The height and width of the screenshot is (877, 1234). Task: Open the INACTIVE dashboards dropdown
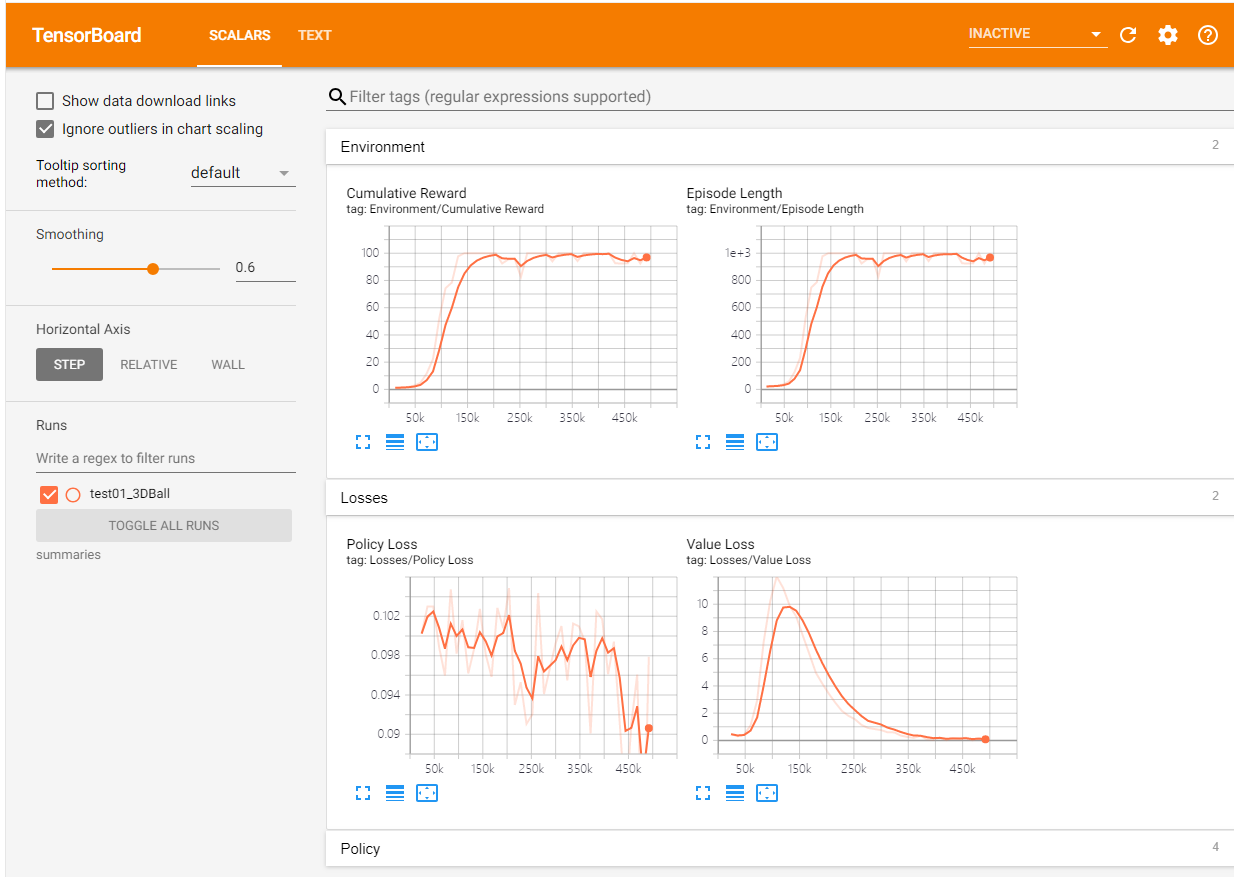[x=1037, y=34]
